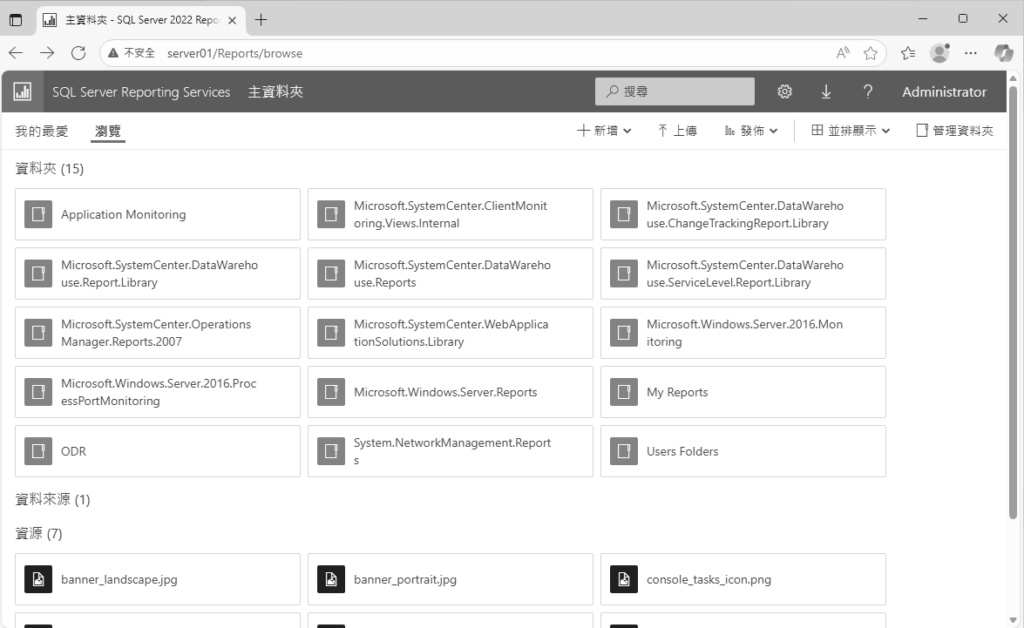This screenshot has width=1024, height=628.
Task: Go forward to the next page
Action: click(x=47, y=54)
